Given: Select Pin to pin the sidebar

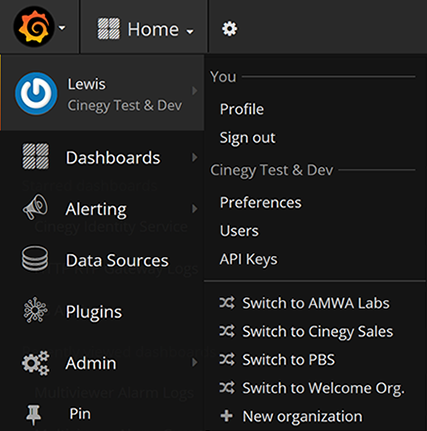Looking at the screenshot, I should (80, 414).
